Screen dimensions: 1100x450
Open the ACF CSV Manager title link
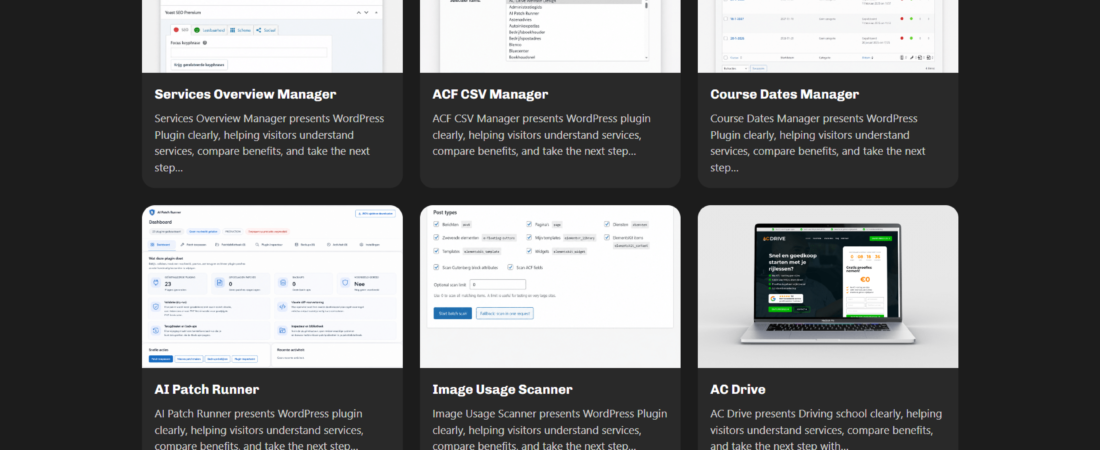(x=490, y=94)
